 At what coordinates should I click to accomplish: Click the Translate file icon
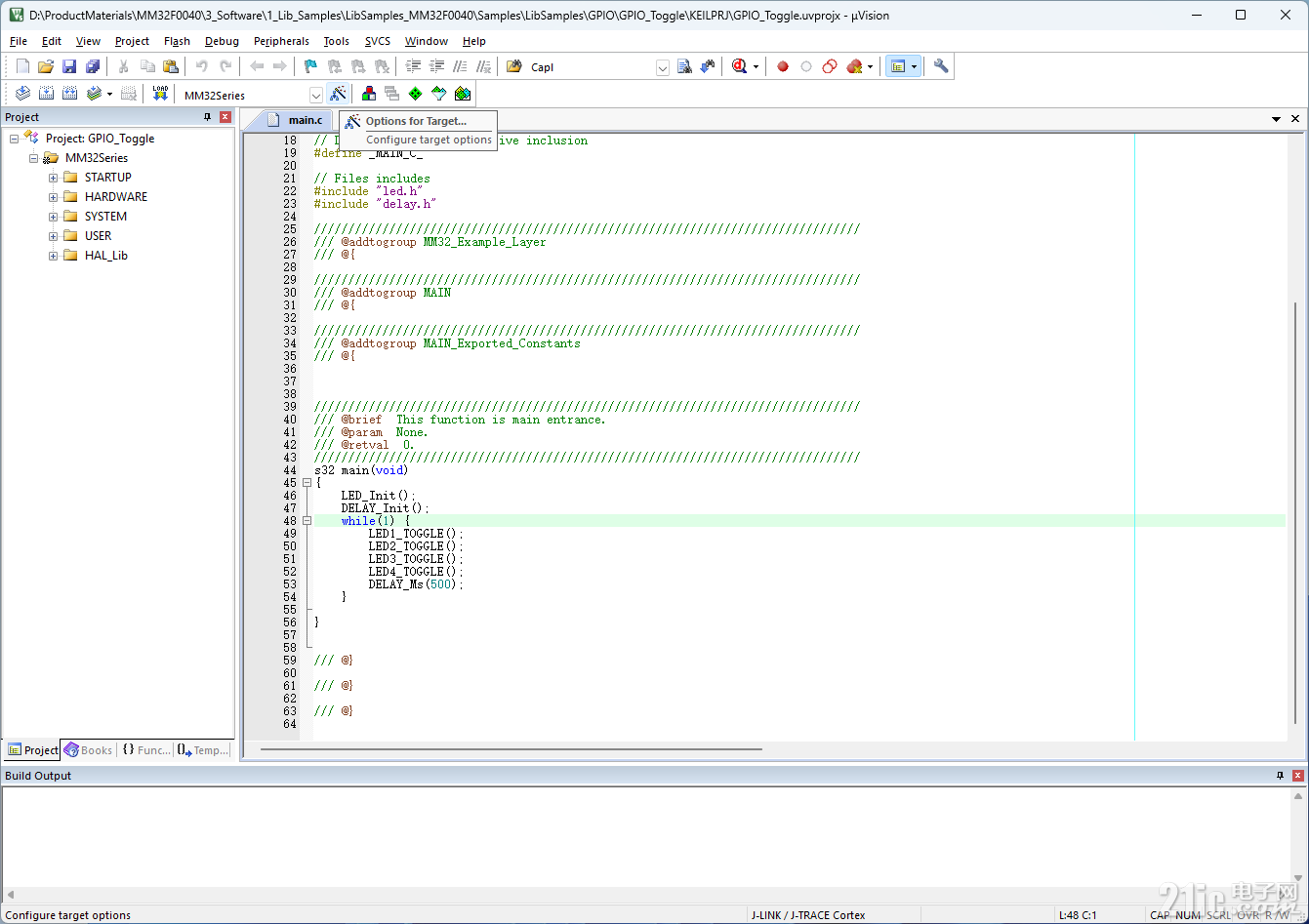(x=22, y=94)
